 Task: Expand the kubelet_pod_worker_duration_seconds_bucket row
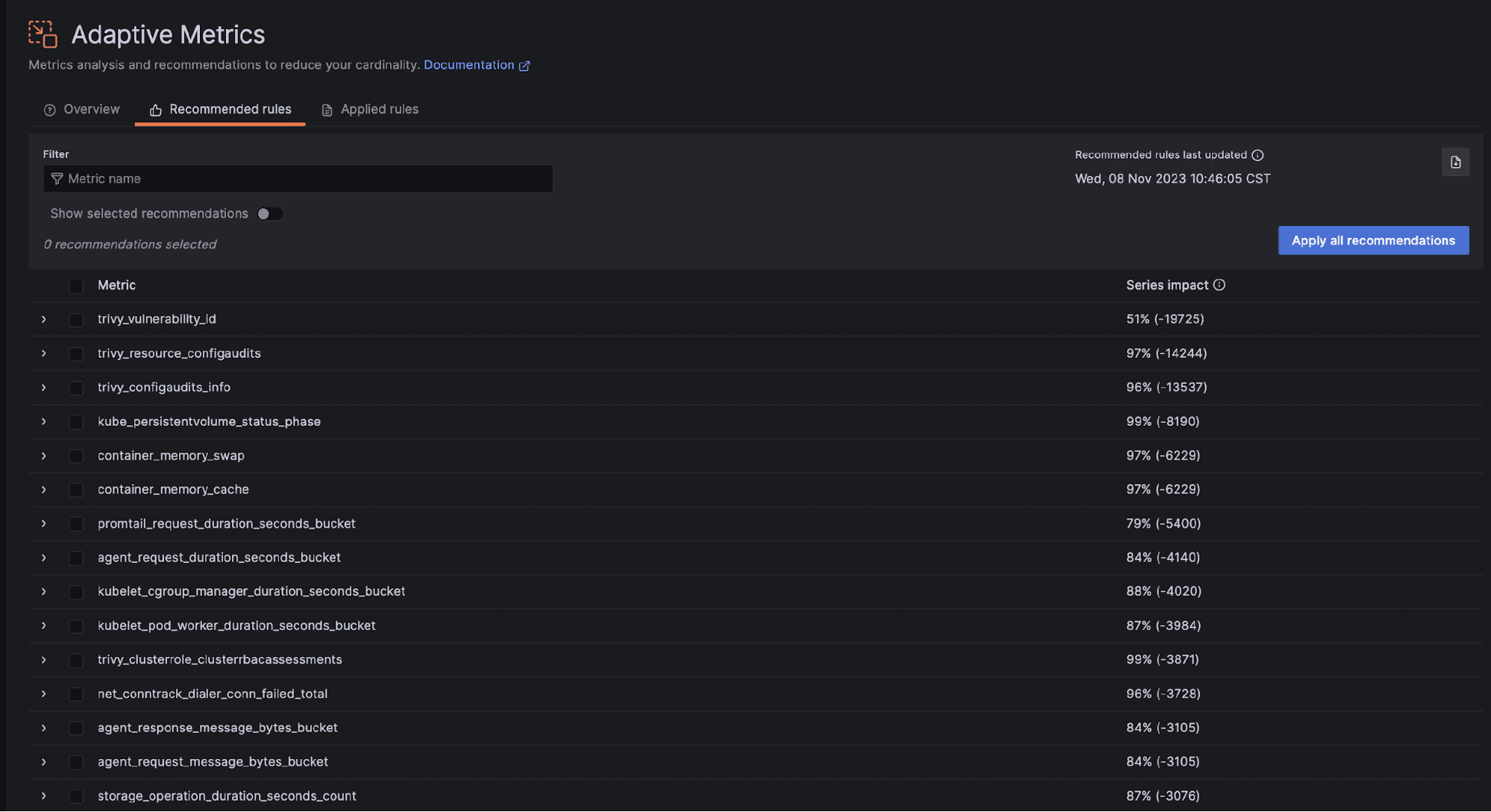click(44, 626)
